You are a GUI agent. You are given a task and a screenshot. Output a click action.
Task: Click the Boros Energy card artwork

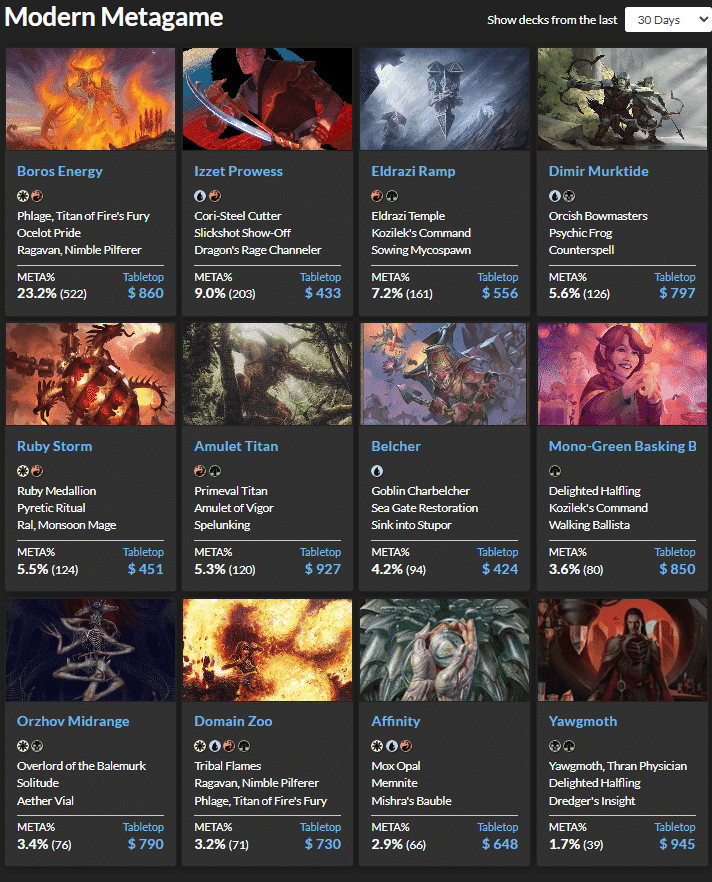point(91,99)
